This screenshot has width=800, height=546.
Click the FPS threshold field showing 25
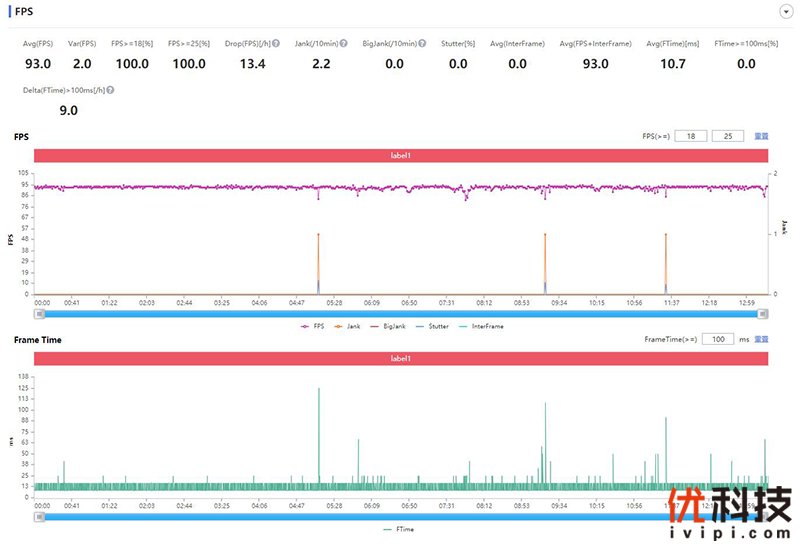click(727, 135)
